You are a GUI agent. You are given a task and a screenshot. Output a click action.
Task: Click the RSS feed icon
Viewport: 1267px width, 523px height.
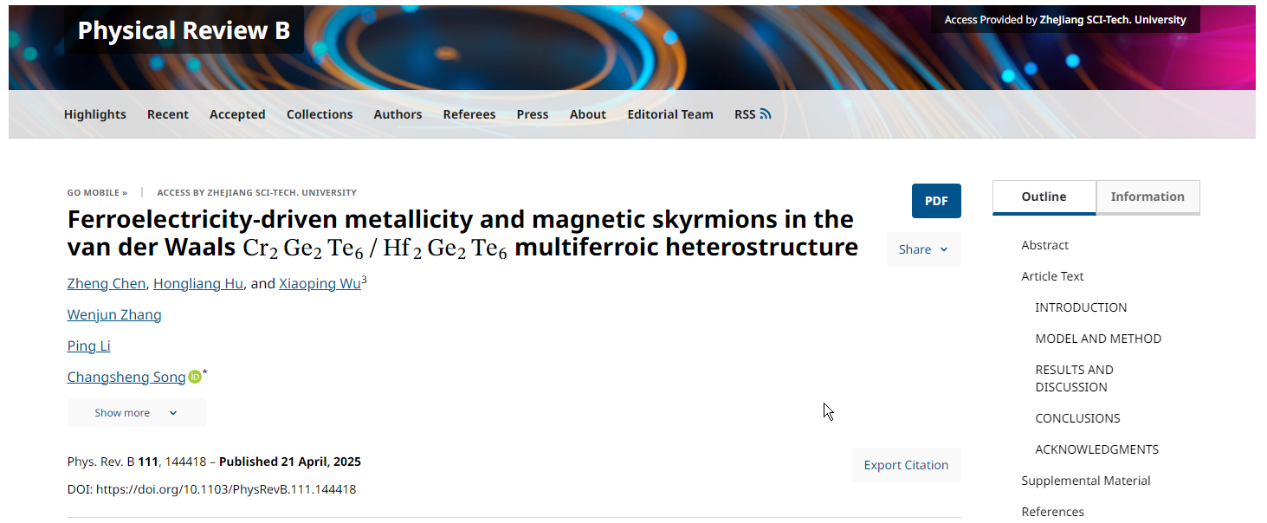tap(765, 114)
